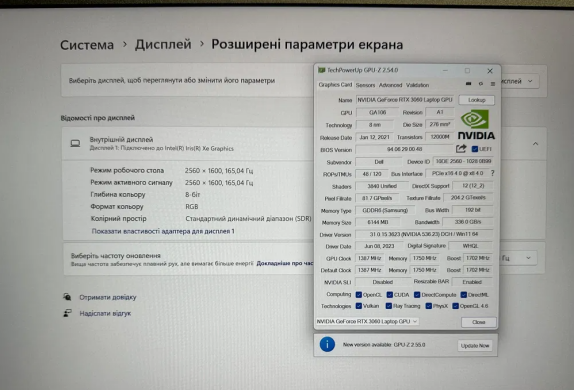This screenshot has height=390, width=574.
Task: Click Digital Signature field WHQL
Action: point(470,246)
